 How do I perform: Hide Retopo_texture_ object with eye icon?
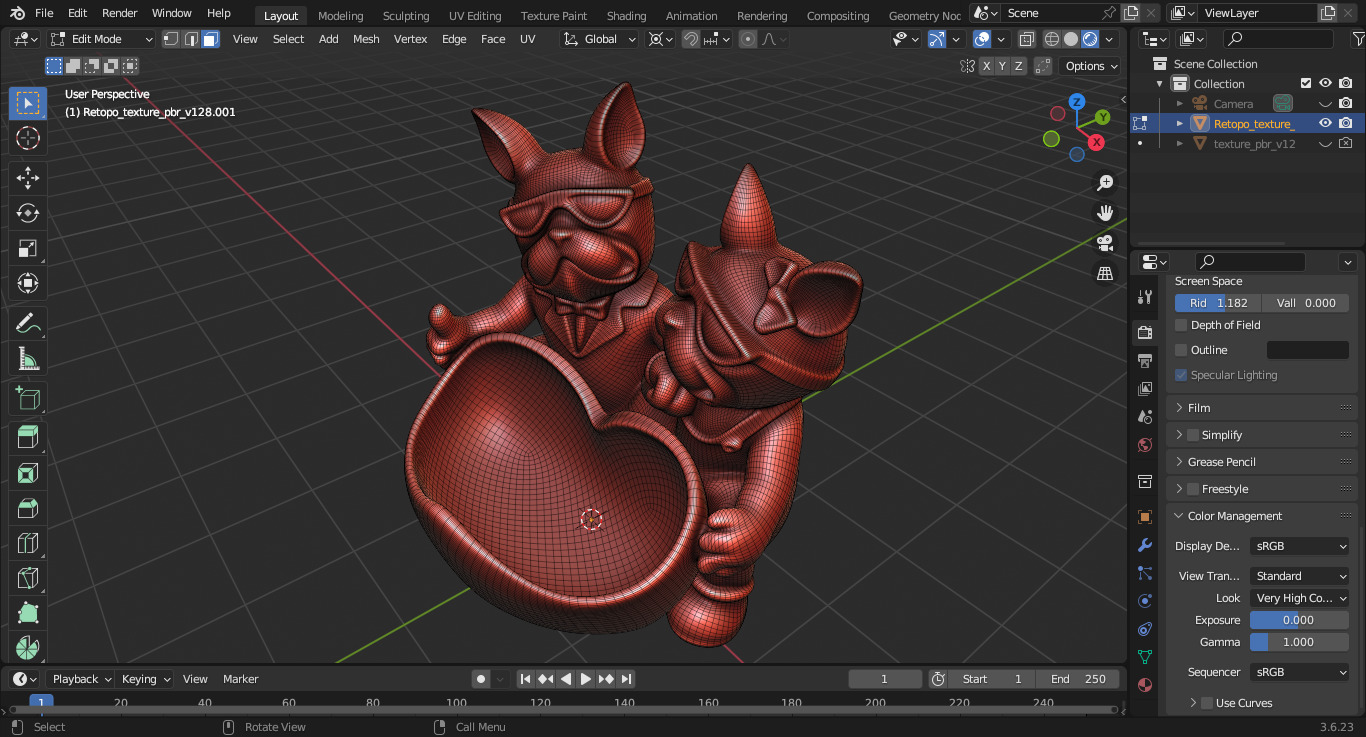tap(1325, 123)
